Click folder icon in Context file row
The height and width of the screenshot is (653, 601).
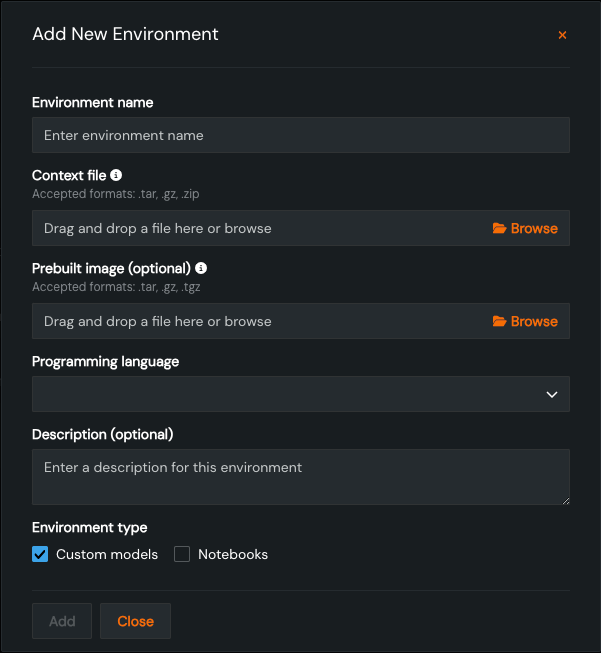click(x=500, y=228)
